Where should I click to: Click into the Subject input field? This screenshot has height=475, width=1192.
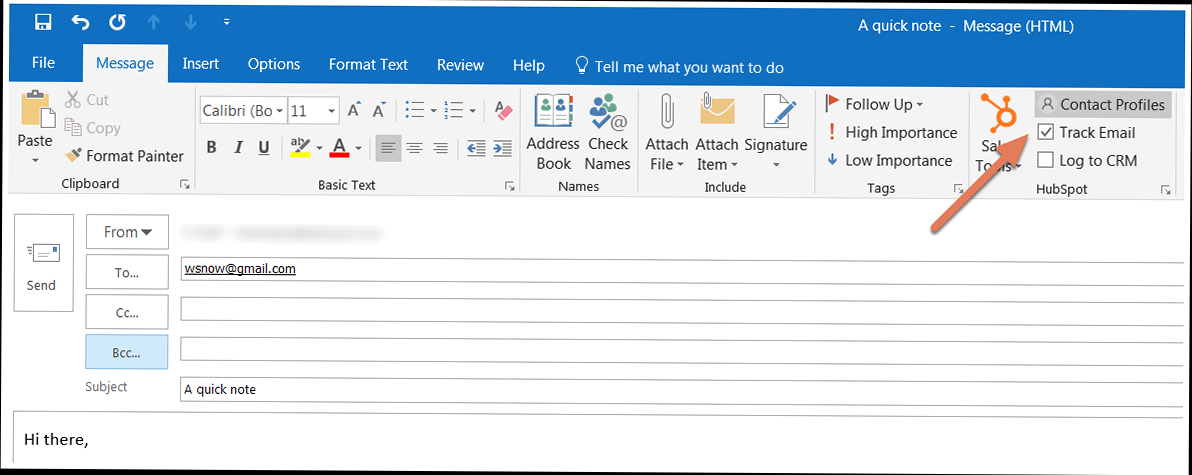click(x=680, y=389)
